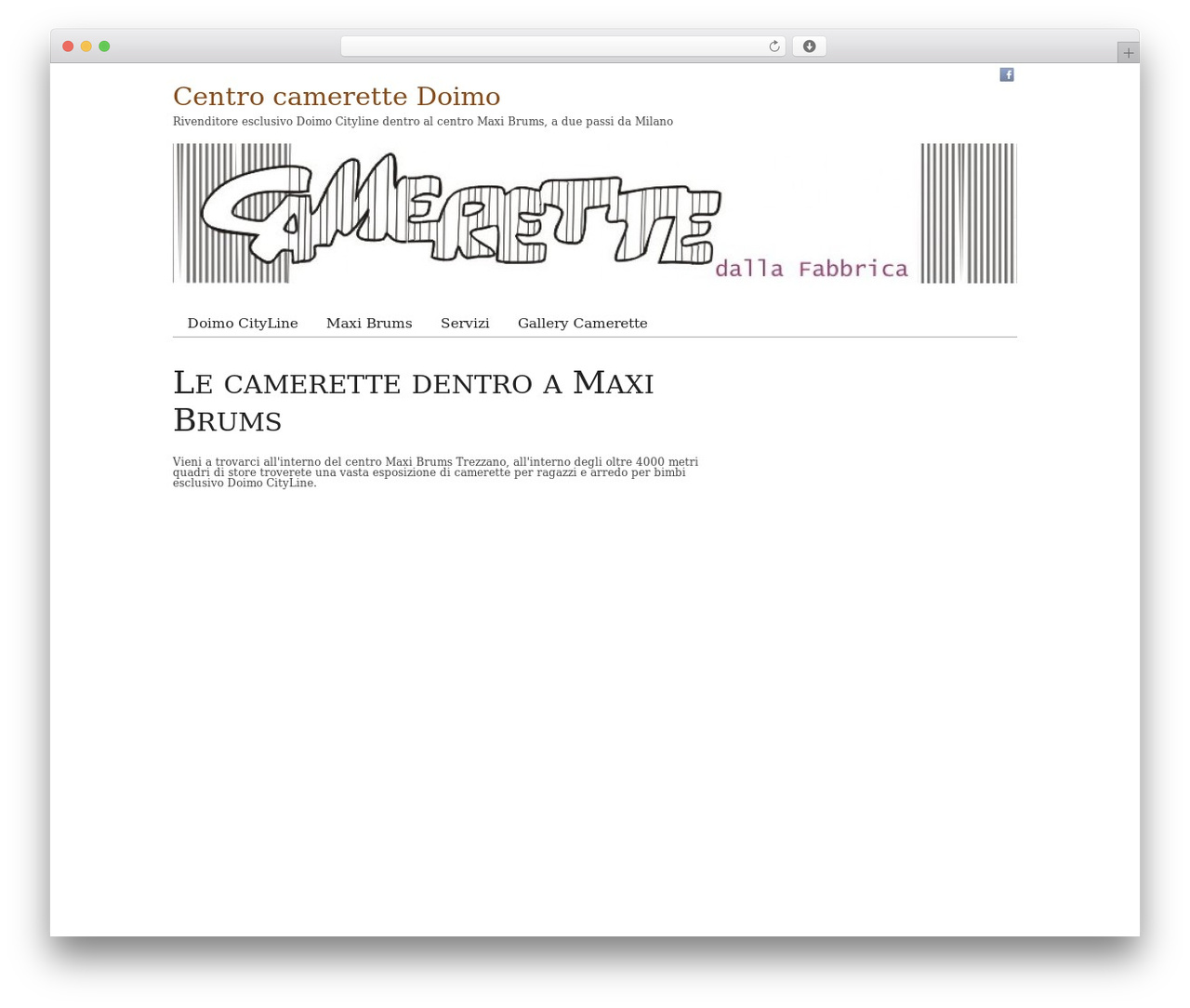
Task: Click the download arrow button
Action: [x=809, y=46]
